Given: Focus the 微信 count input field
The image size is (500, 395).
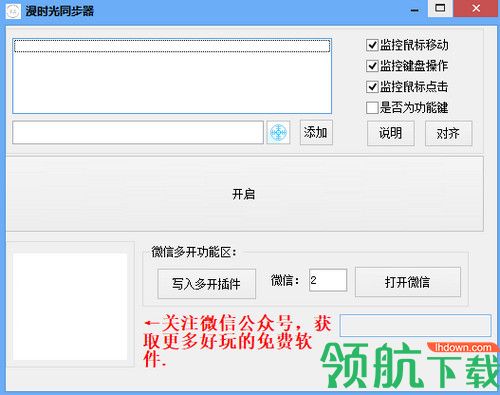Looking at the screenshot, I should point(328,280).
